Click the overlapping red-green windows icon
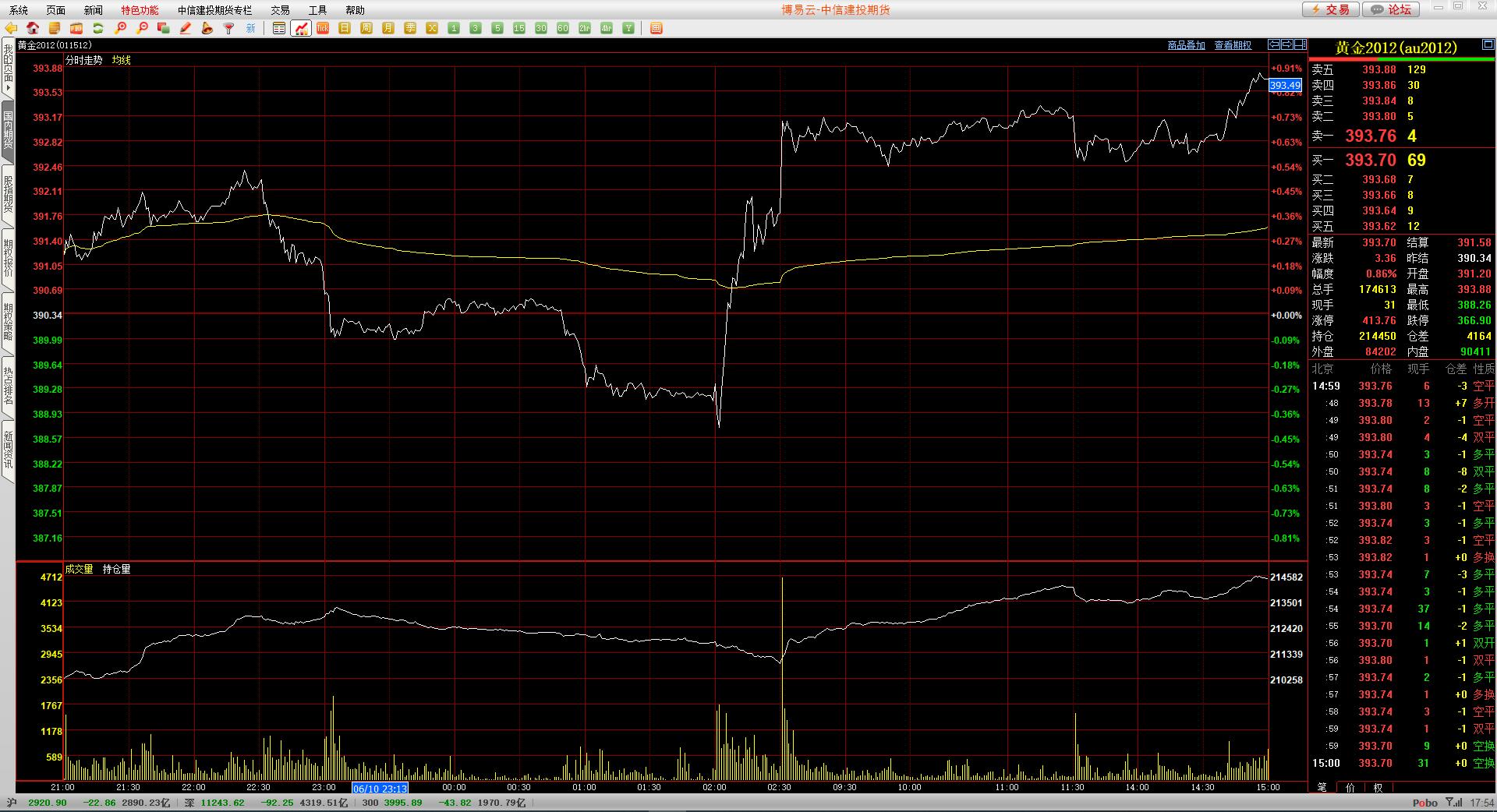Screen dimensions: 1497x812 164,28
